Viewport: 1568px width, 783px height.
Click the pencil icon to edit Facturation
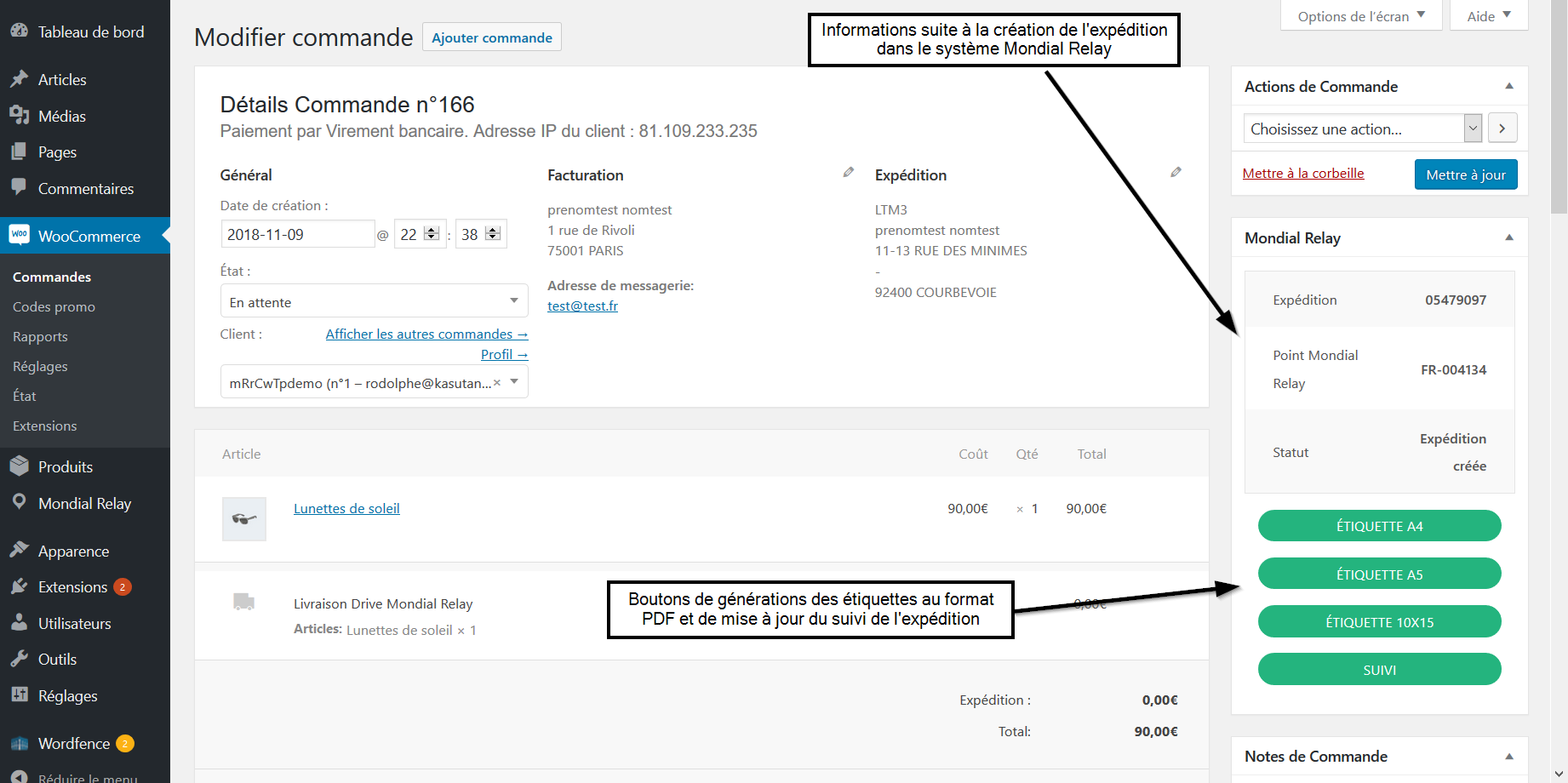click(848, 173)
